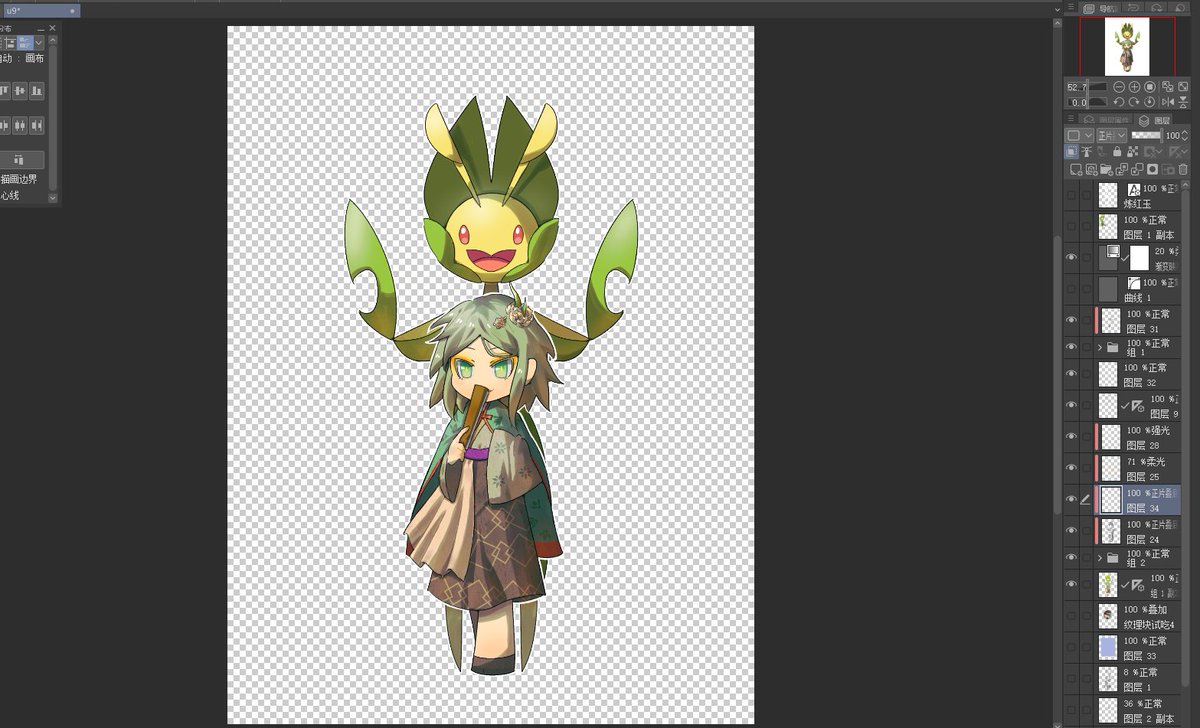The height and width of the screenshot is (728, 1200).
Task: Show the hidden layer 炼红玉
Action: [x=1071, y=195]
